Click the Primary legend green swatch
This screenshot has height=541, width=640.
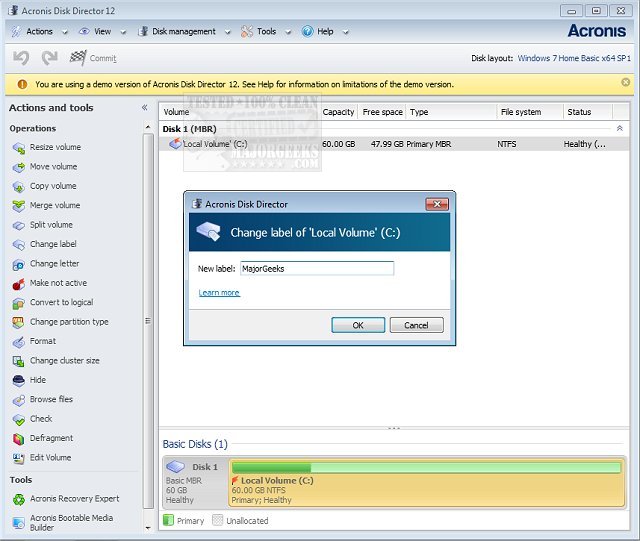click(x=168, y=520)
